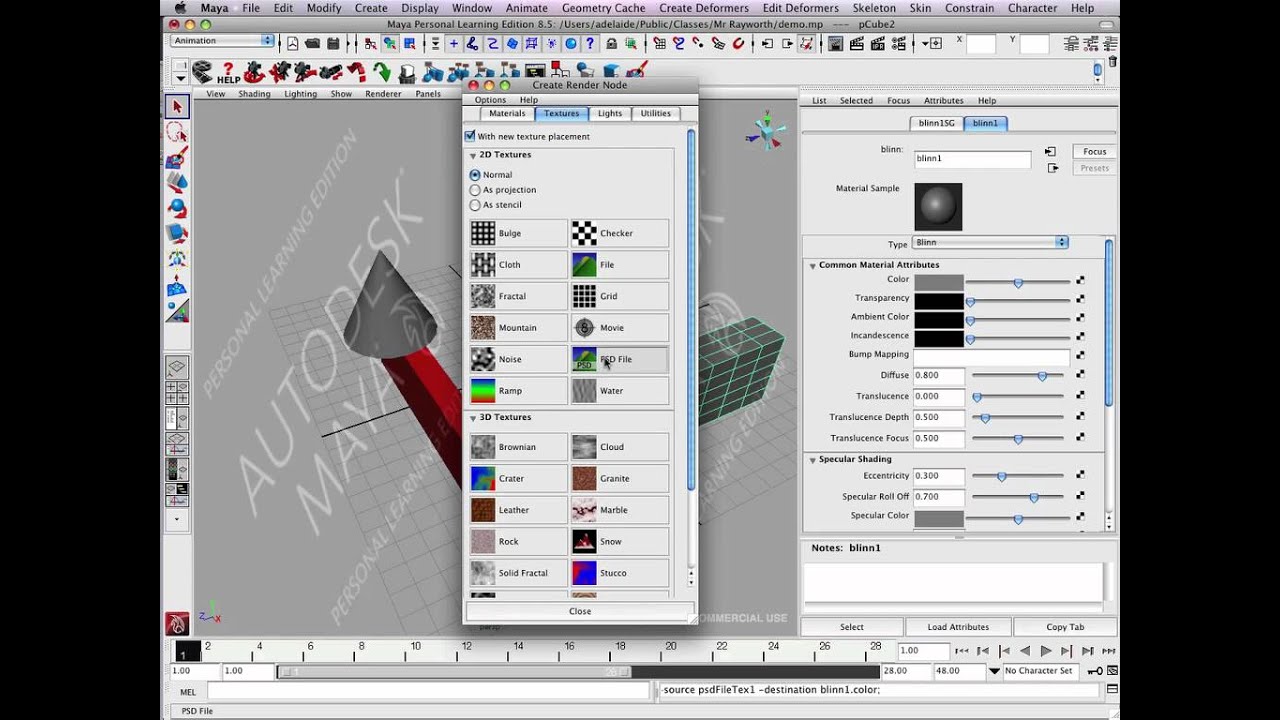Click the Select button in Attribute Editor
The height and width of the screenshot is (720, 1280).
[x=852, y=627]
